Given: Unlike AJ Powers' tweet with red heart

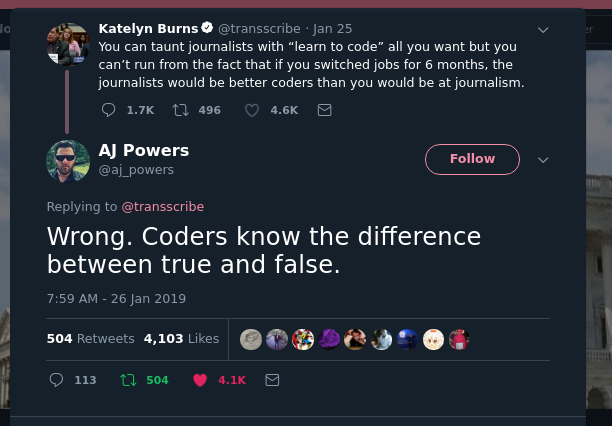Looking at the screenshot, I should pyautogui.click(x=200, y=380).
